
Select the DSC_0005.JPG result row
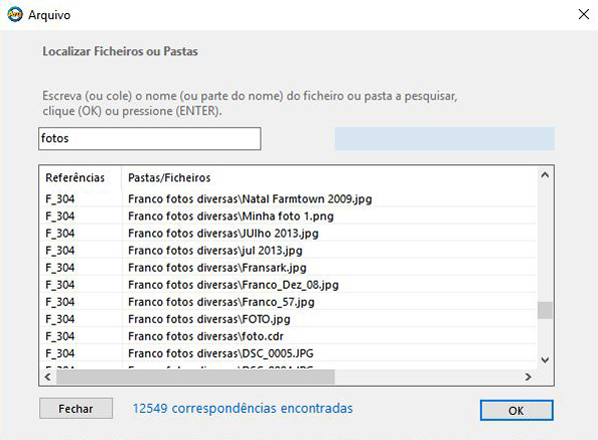click(x=288, y=353)
